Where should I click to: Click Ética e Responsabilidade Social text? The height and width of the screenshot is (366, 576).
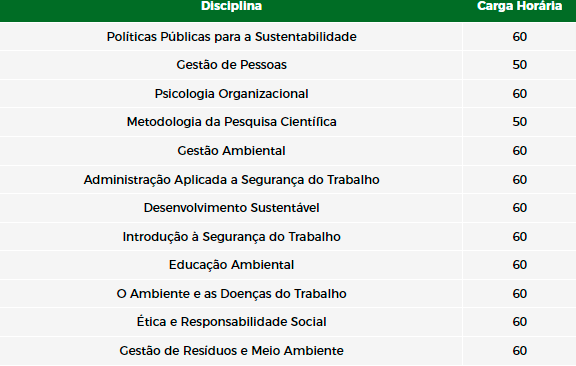(231, 322)
